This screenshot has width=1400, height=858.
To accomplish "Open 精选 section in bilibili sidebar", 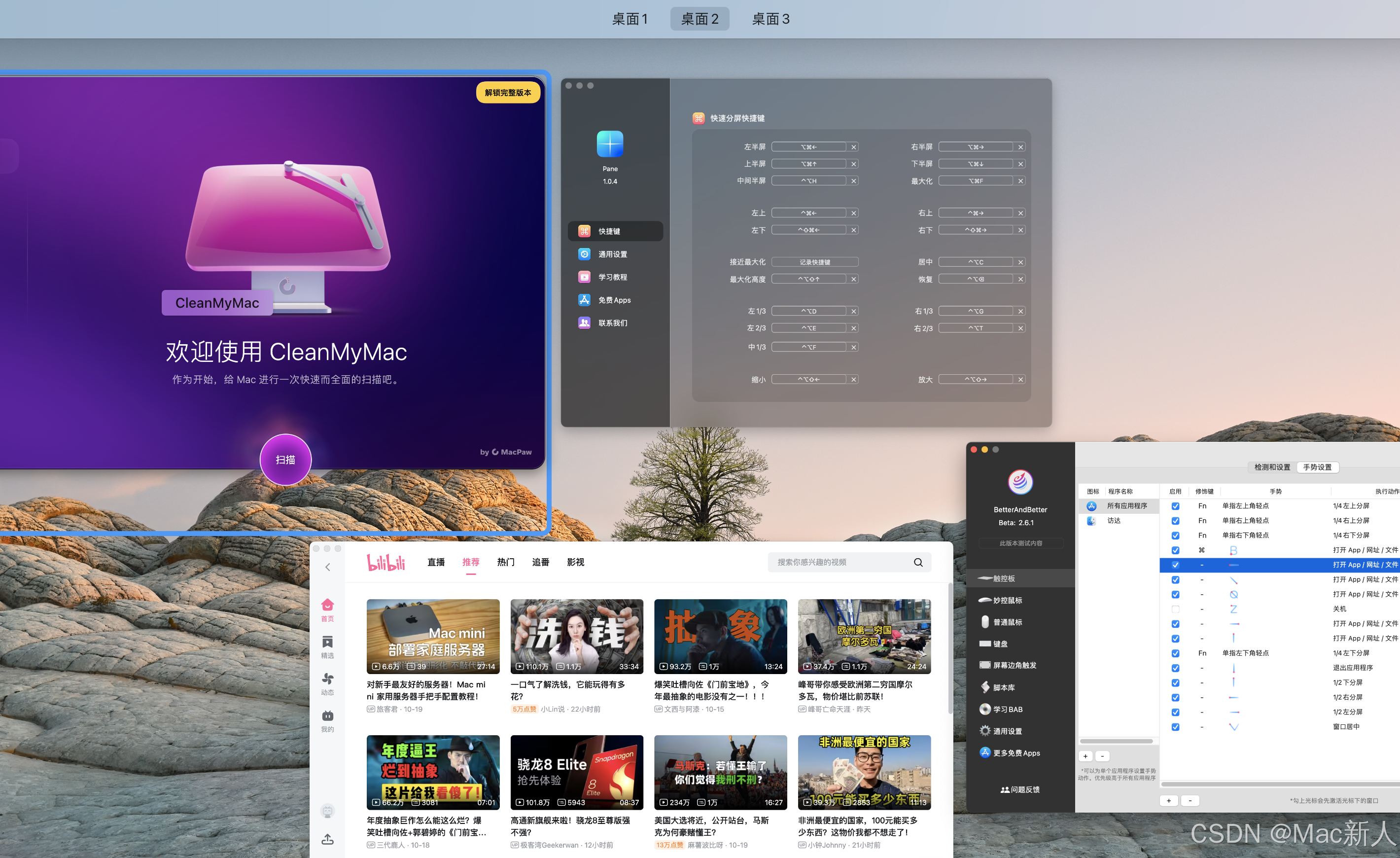I will 327,643.
